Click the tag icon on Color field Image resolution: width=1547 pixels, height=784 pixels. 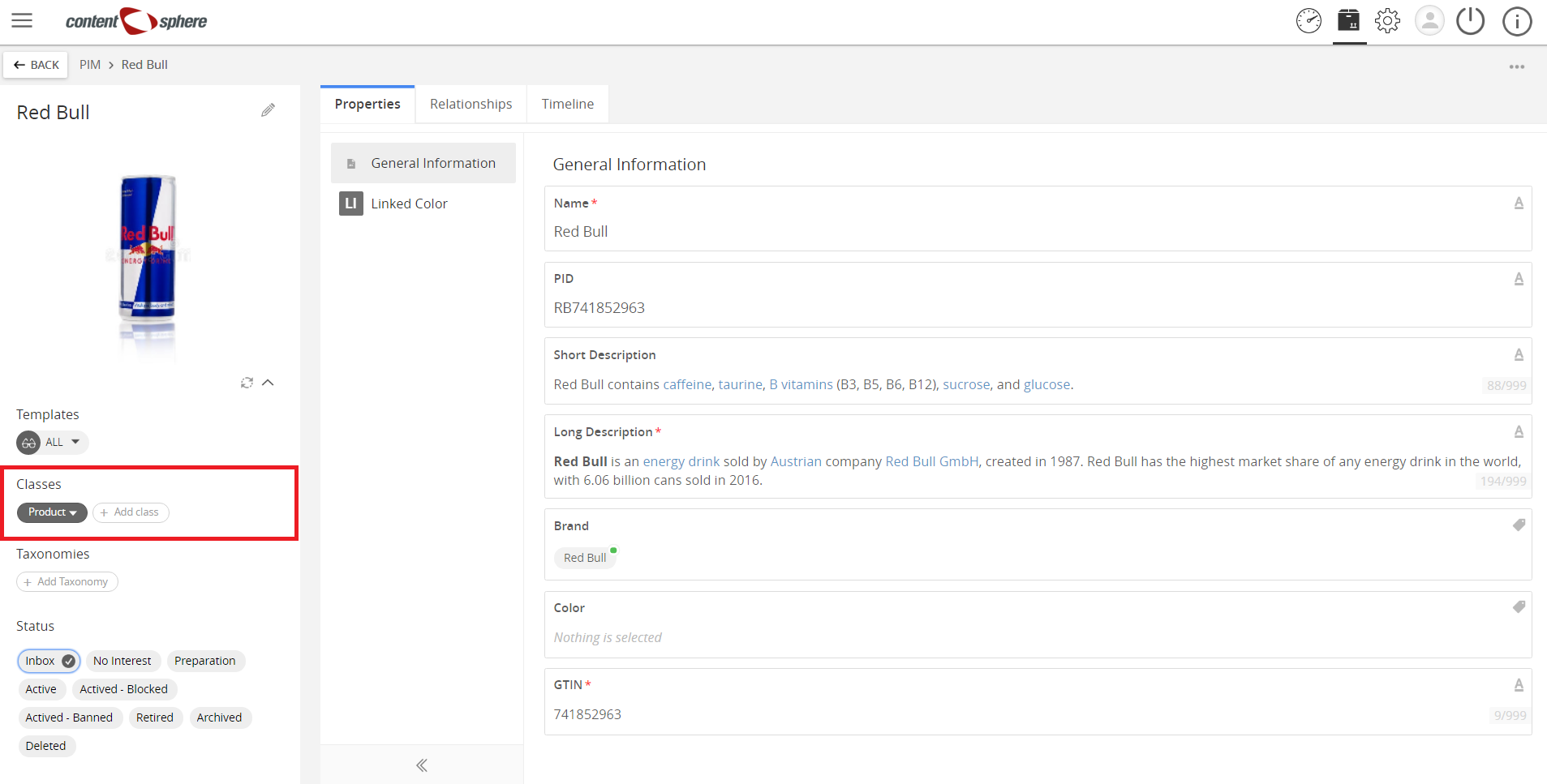pyautogui.click(x=1519, y=607)
